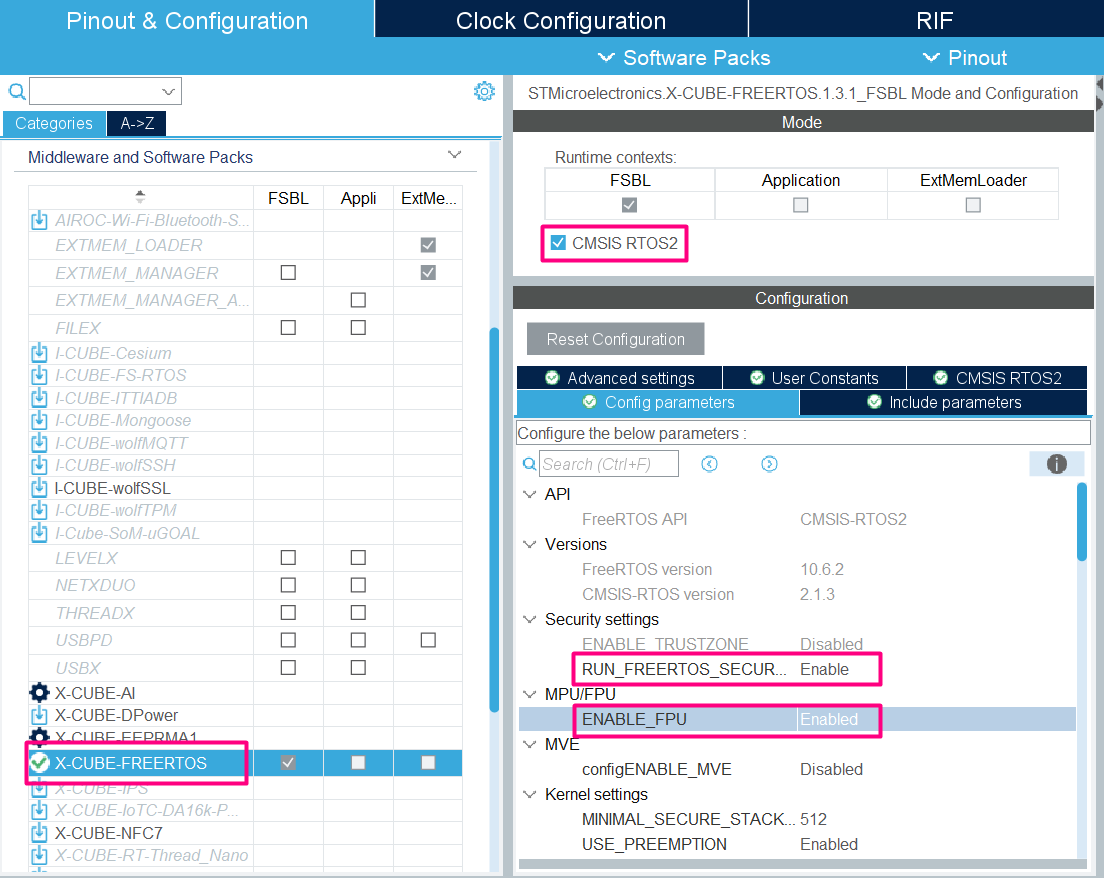This screenshot has width=1104, height=879.
Task: Click the download icon beside X-CUBE-NFC7
Action: [38, 833]
